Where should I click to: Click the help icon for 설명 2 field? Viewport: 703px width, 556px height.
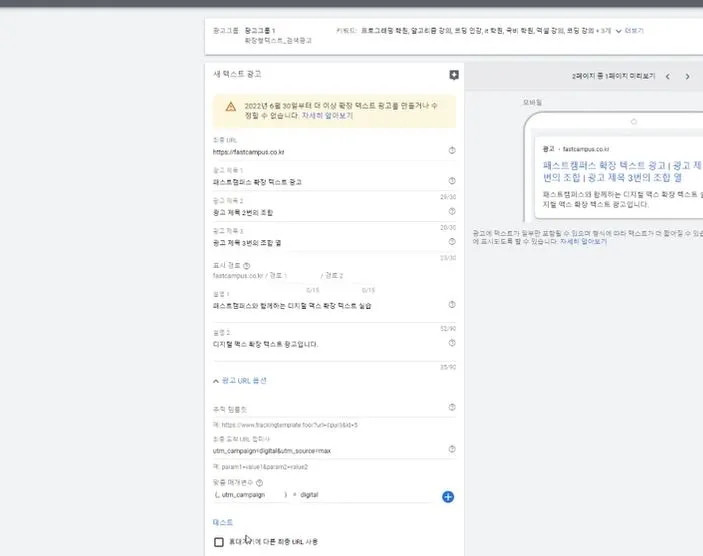[452, 343]
